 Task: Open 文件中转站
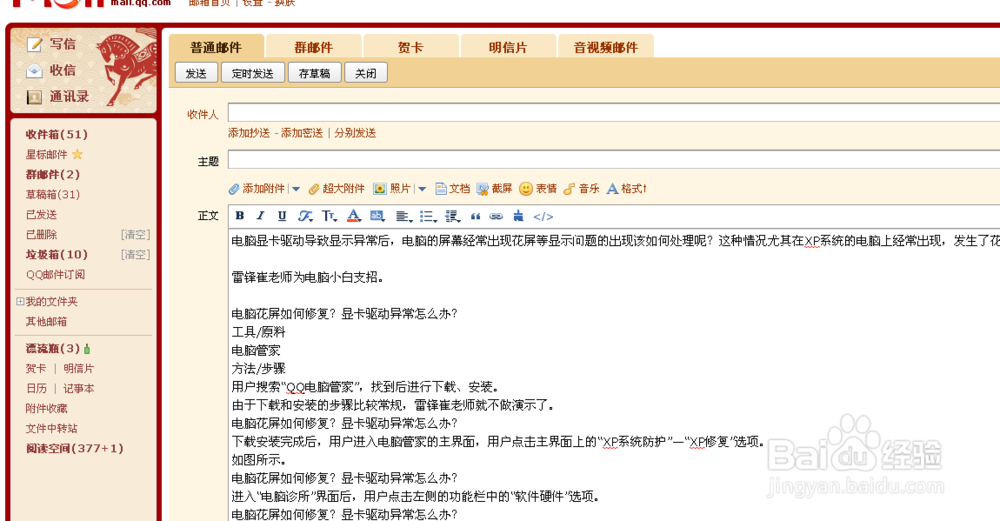coord(52,429)
